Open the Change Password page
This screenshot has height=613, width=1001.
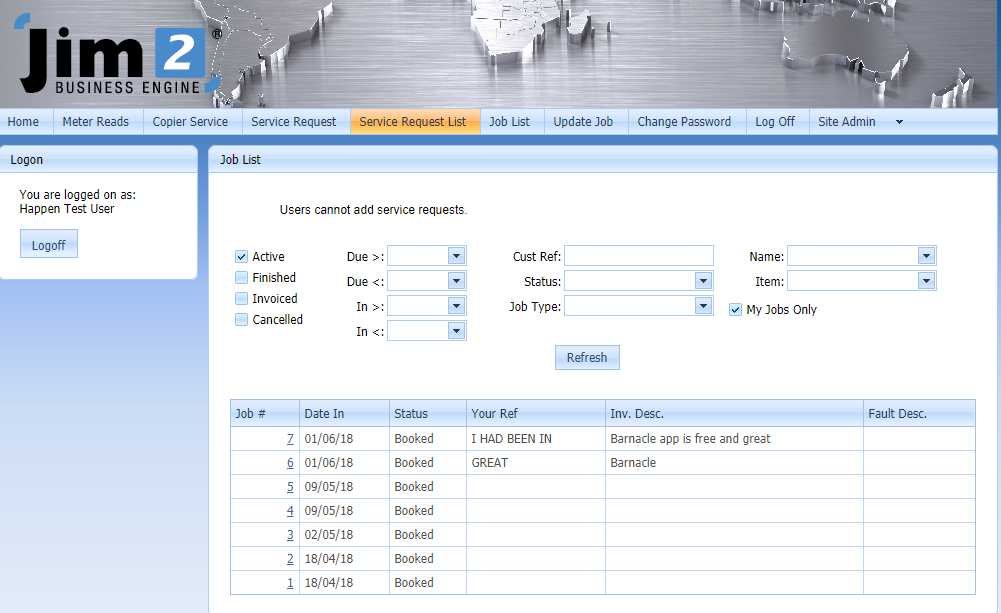685,121
